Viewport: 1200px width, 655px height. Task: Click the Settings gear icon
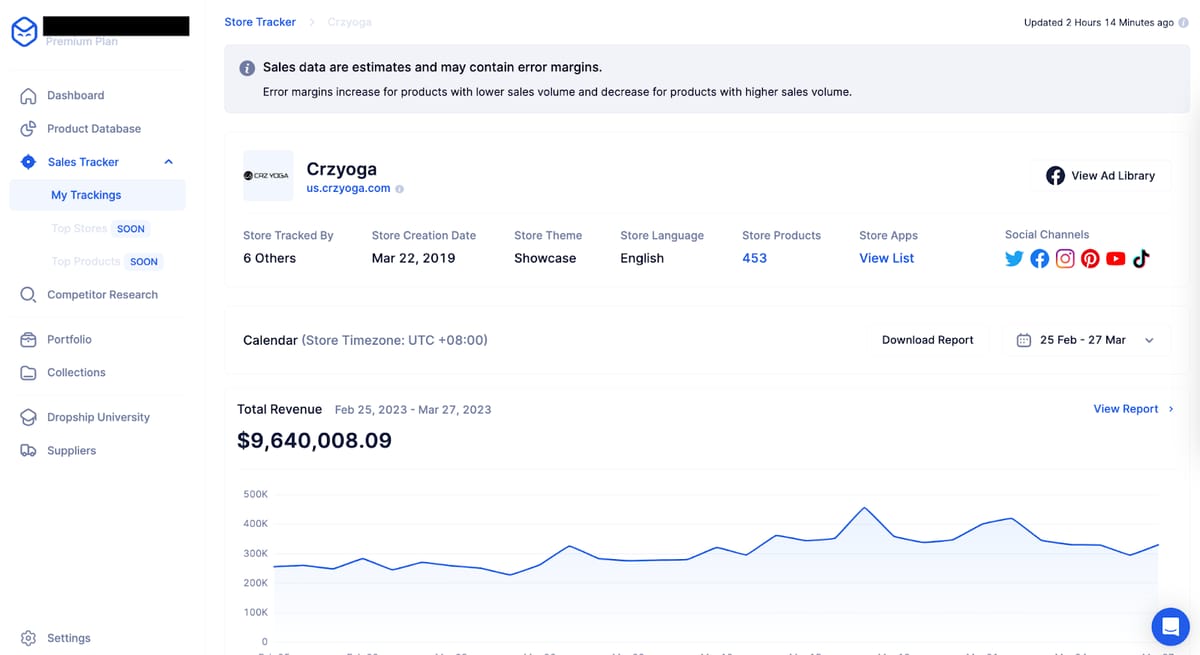(29, 638)
